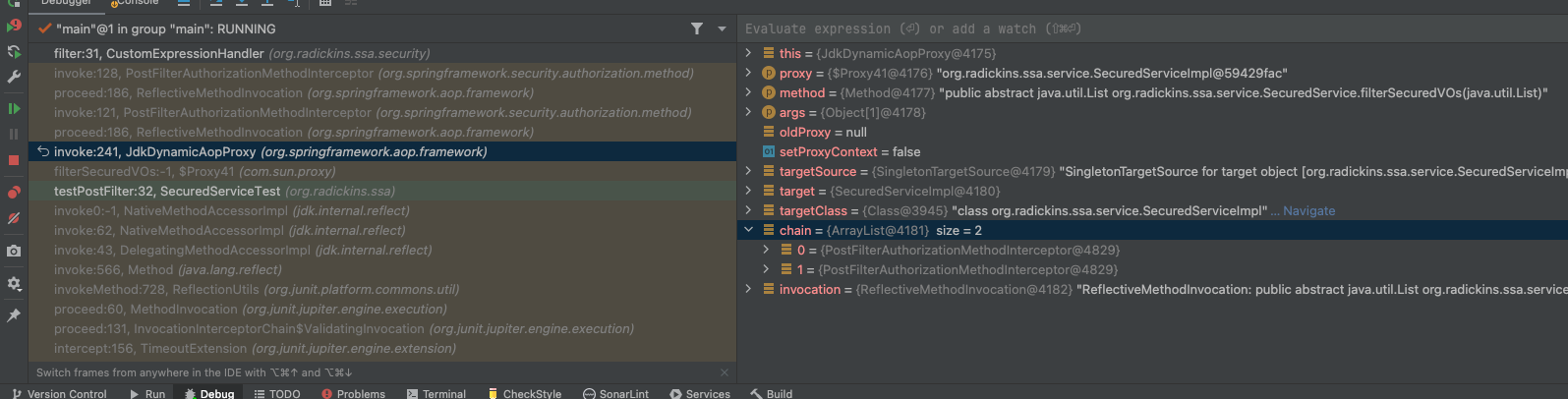Screen dimensions: 1568x399
Task: Click the Rerun Failed Tests icon
Action: [14, 26]
